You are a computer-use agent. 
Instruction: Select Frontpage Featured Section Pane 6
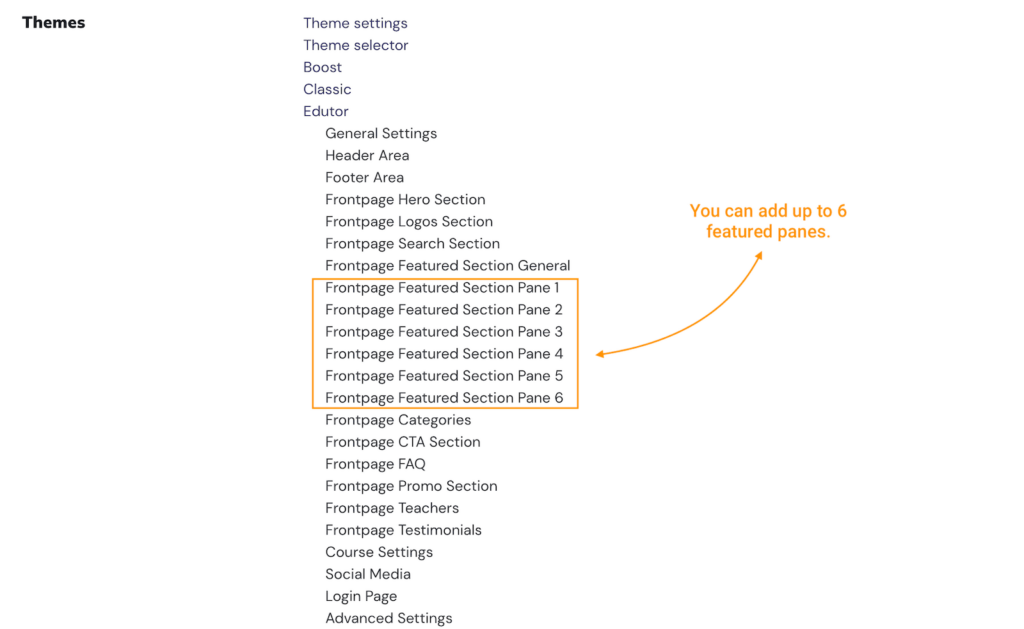tap(443, 397)
